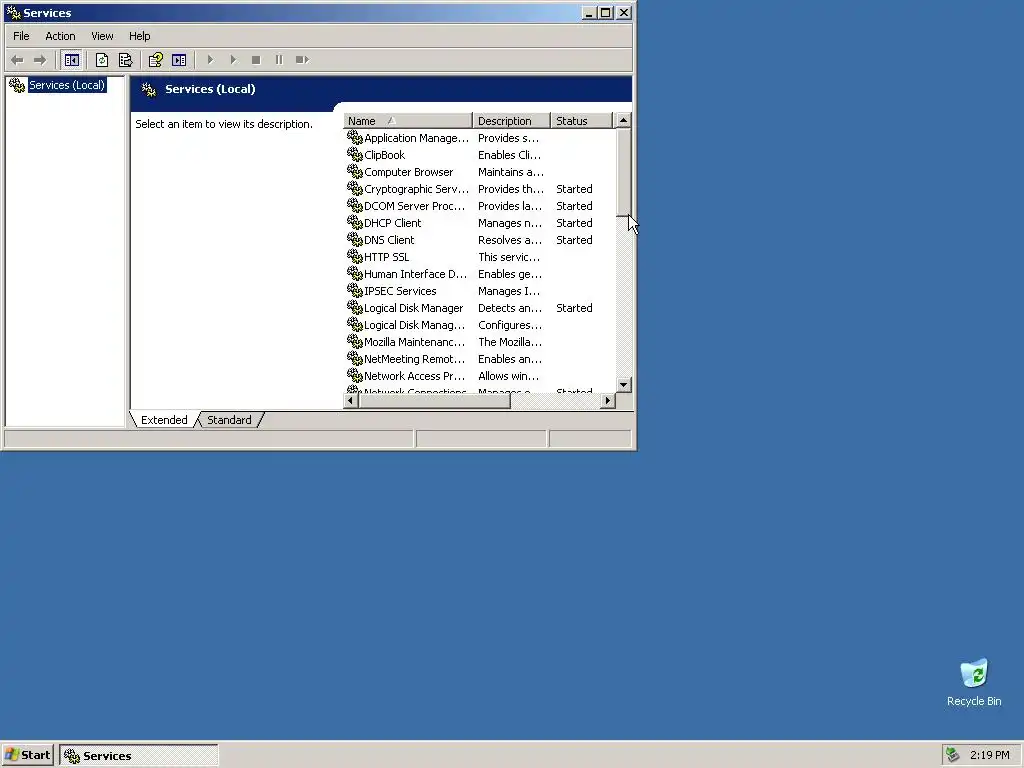Click the taskbar clock showing 2:19 PM
Screen dimensions: 1024x768
(x=989, y=756)
